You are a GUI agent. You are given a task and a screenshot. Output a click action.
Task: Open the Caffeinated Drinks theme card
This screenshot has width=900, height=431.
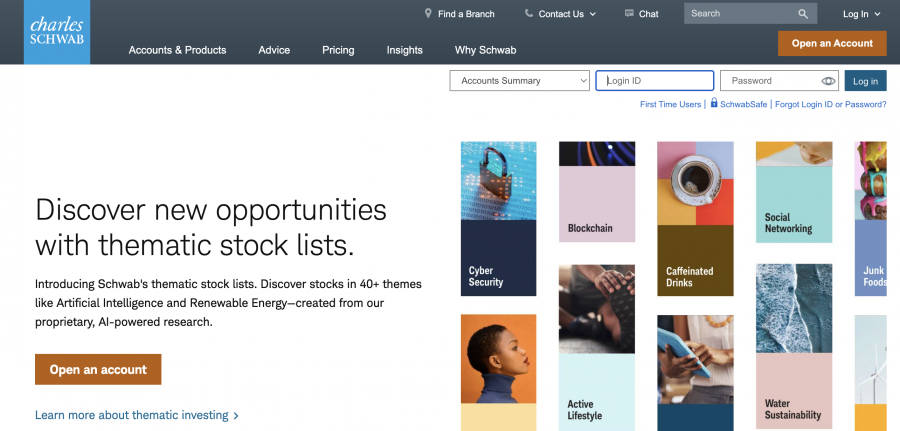[x=694, y=219]
